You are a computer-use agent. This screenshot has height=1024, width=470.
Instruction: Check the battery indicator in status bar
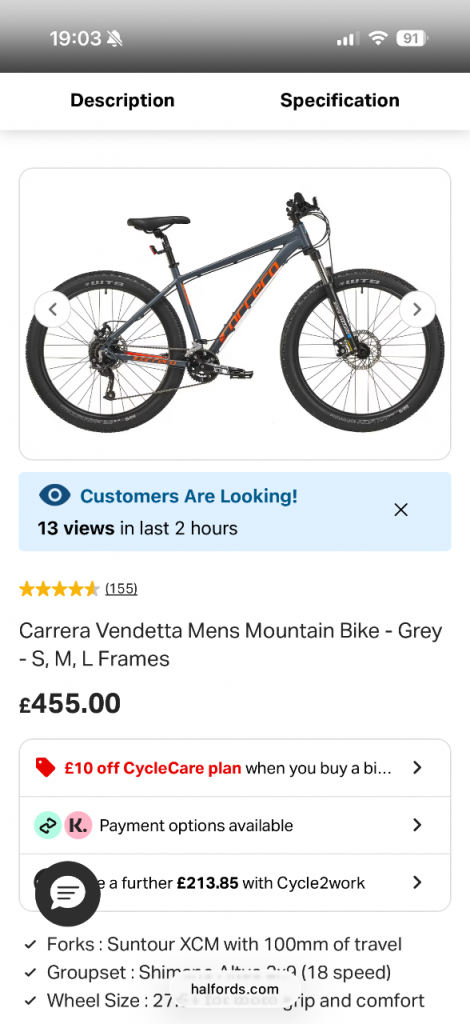pyautogui.click(x=411, y=39)
